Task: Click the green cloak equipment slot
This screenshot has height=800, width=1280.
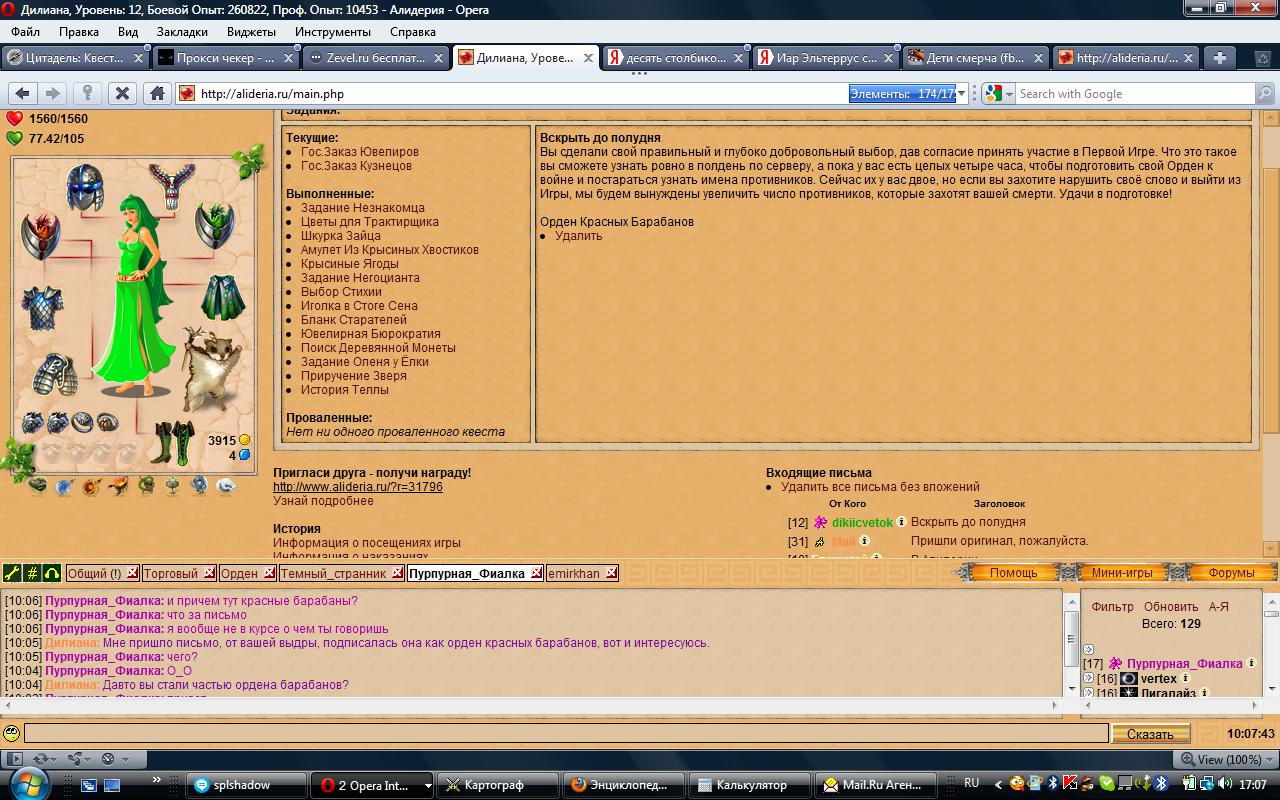Action: pos(222,297)
